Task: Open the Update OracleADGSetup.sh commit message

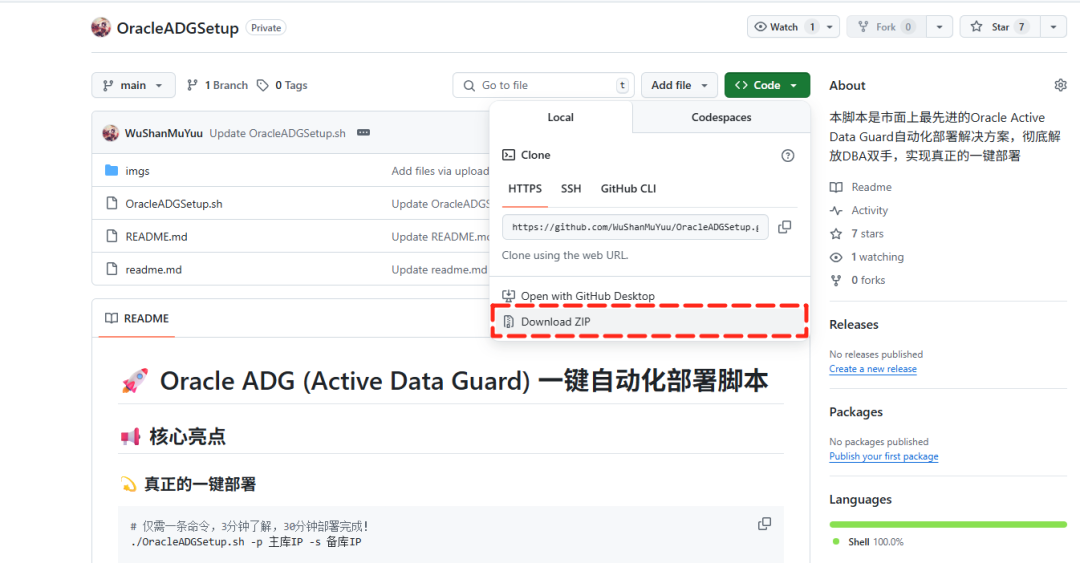Action: [x=278, y=133]
